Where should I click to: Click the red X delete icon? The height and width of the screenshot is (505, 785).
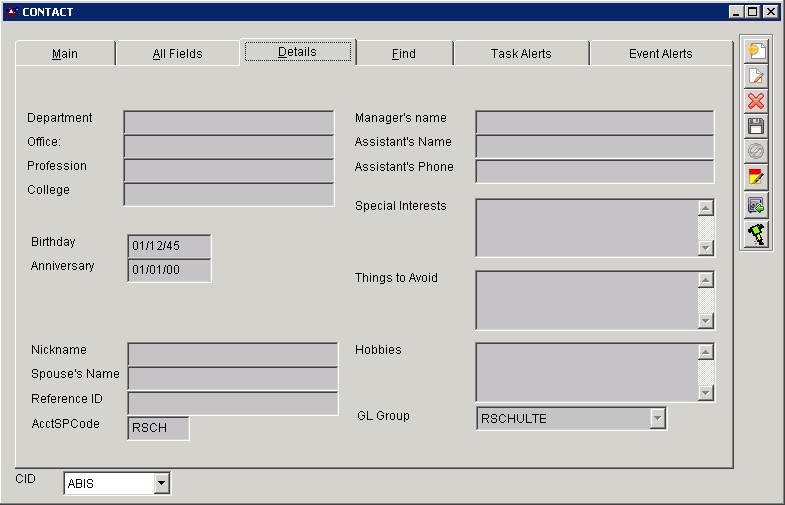[756, 101]
